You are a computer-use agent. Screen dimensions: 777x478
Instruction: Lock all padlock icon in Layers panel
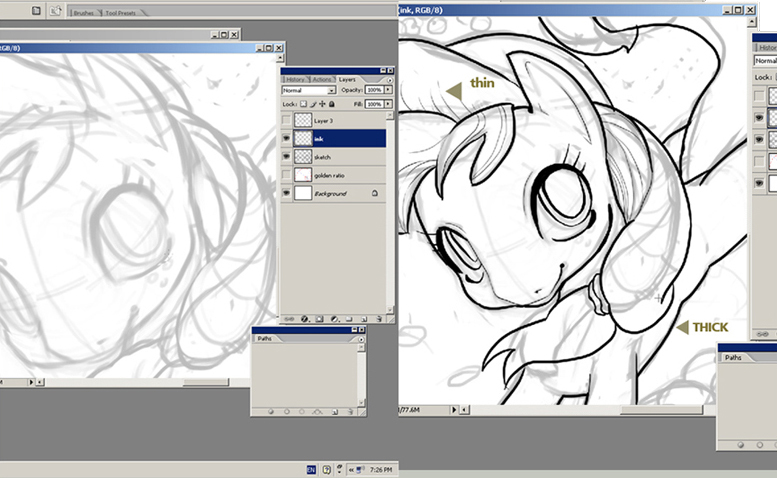click(x=332, y=104)
